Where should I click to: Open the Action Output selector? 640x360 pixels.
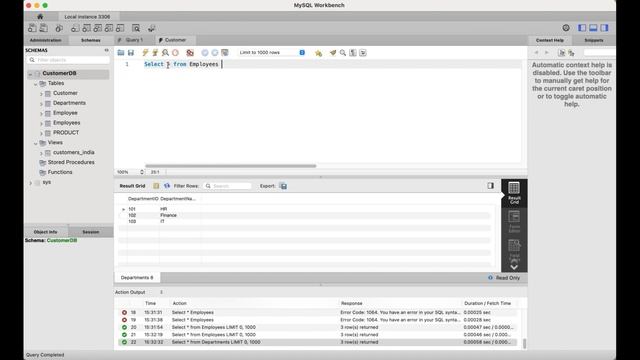point(139,292)
